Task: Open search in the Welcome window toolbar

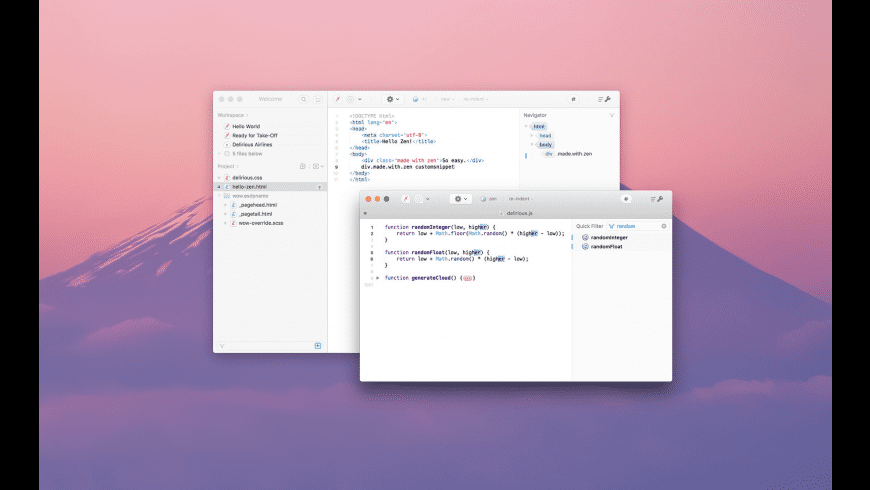Action: (304, 99)
